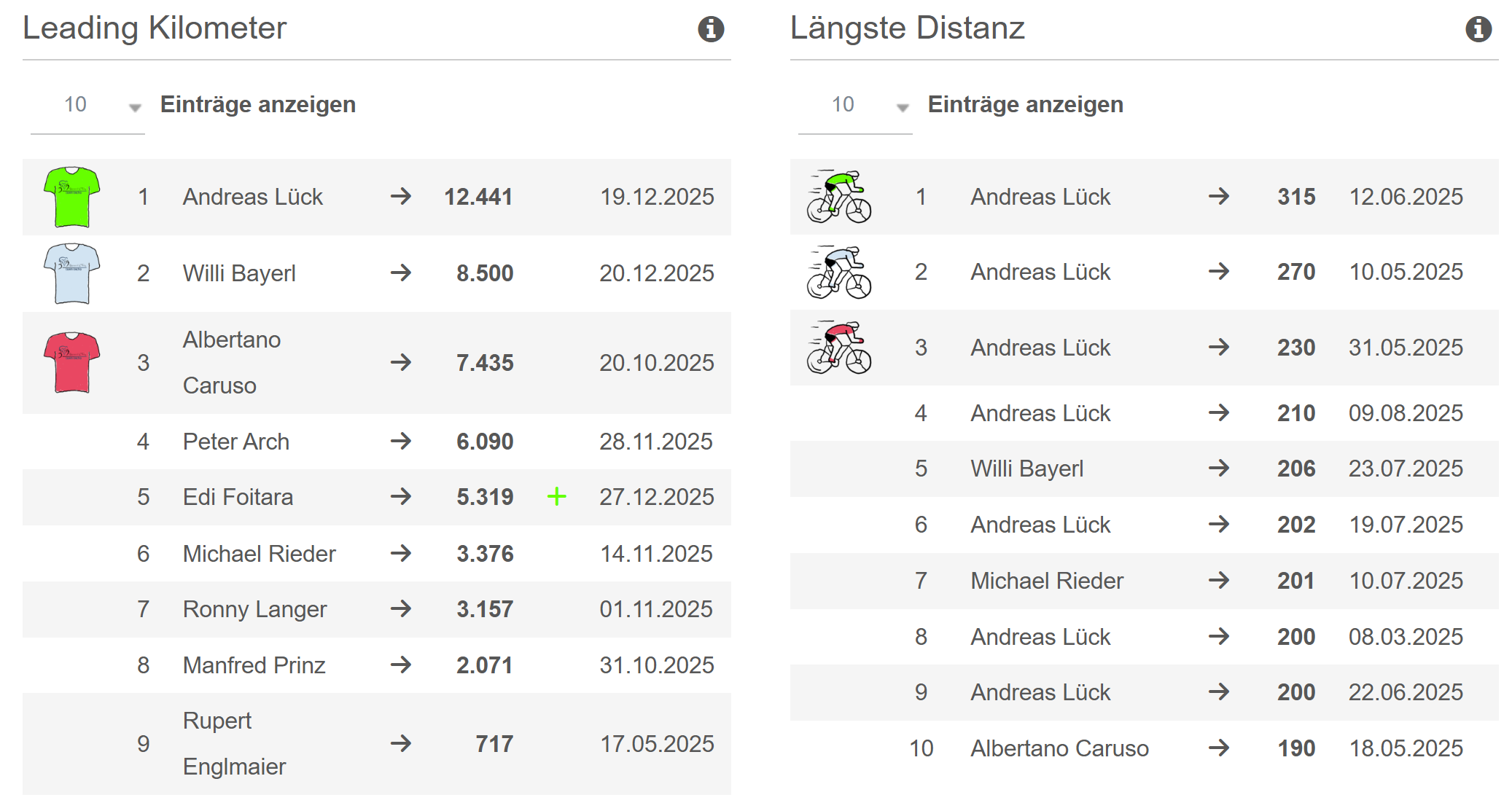Click Ronny Langer in ranking
Image resolution: width=1512 pixels, height=811 pixels.
[x=254, y=609]
